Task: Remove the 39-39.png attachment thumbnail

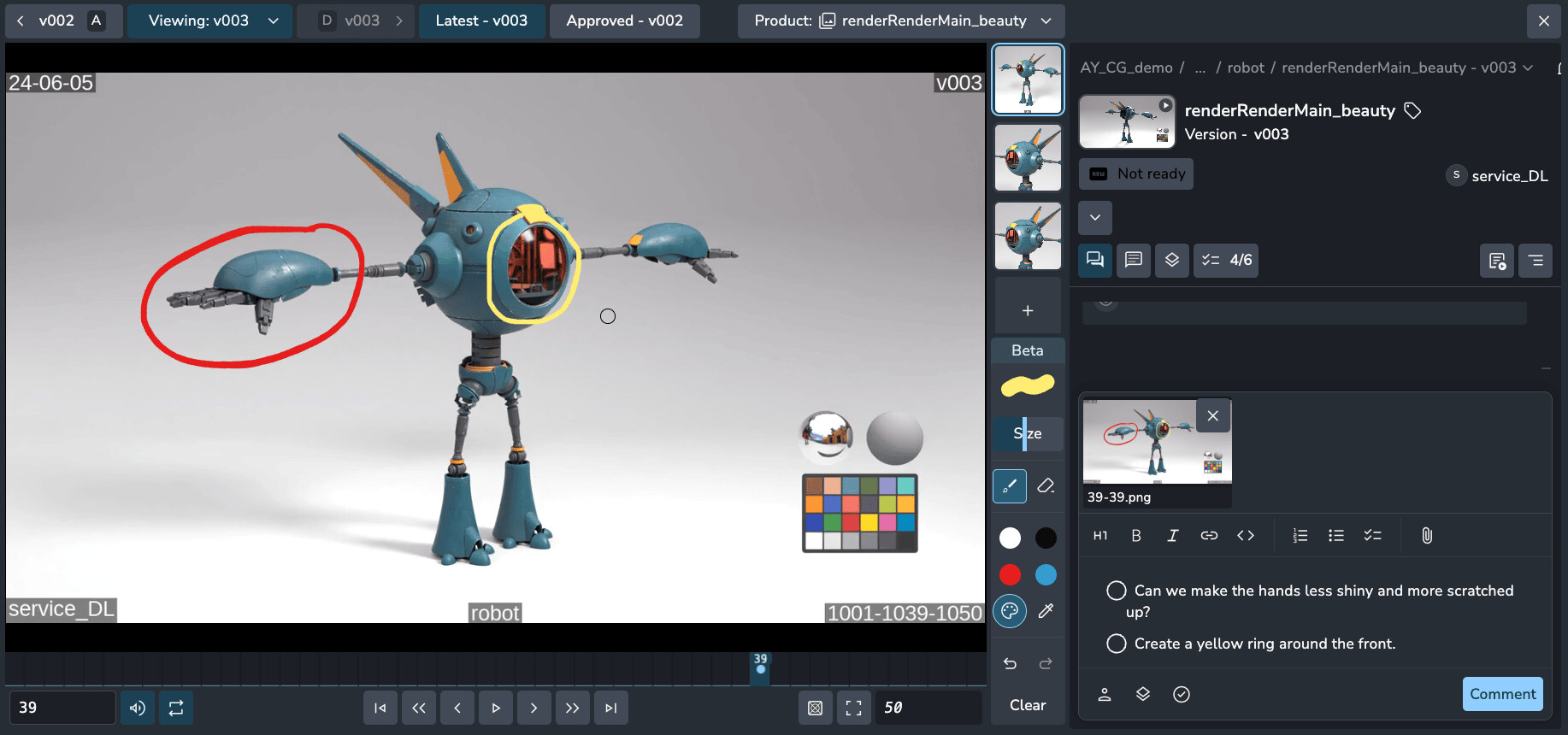Action: (x=1212, y=416)
